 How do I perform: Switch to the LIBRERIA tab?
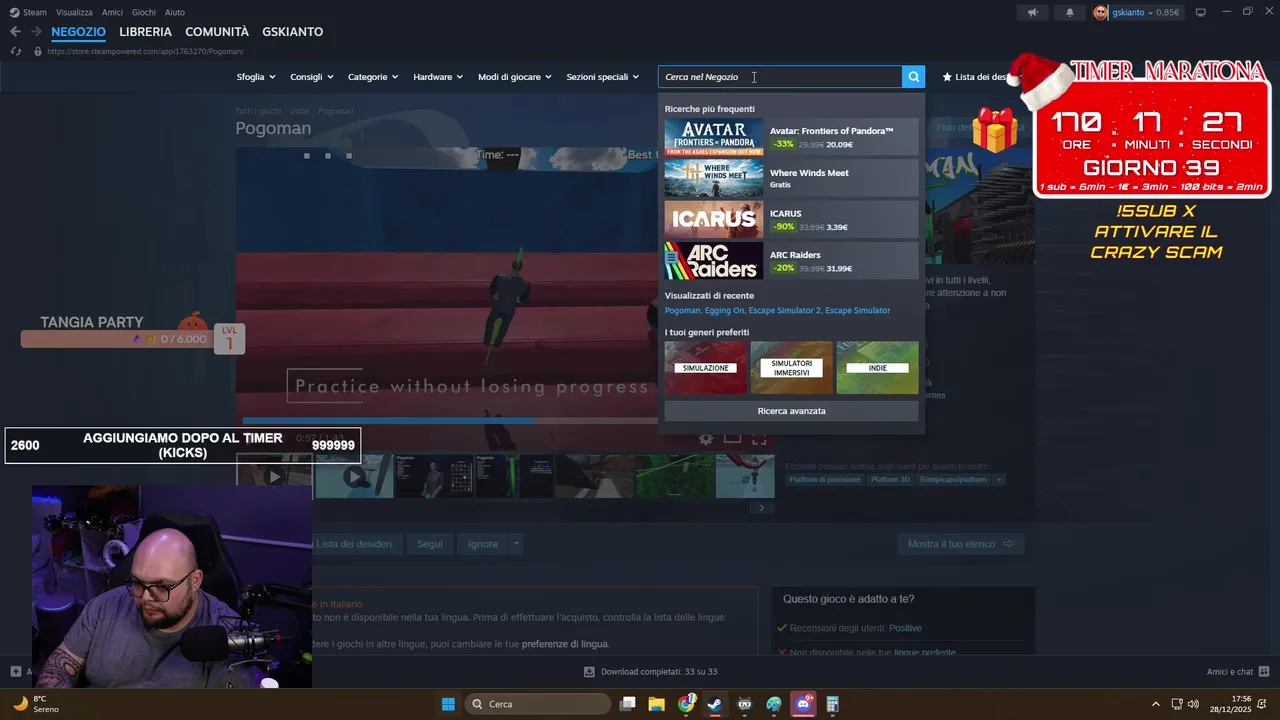[x=146, y=32]
